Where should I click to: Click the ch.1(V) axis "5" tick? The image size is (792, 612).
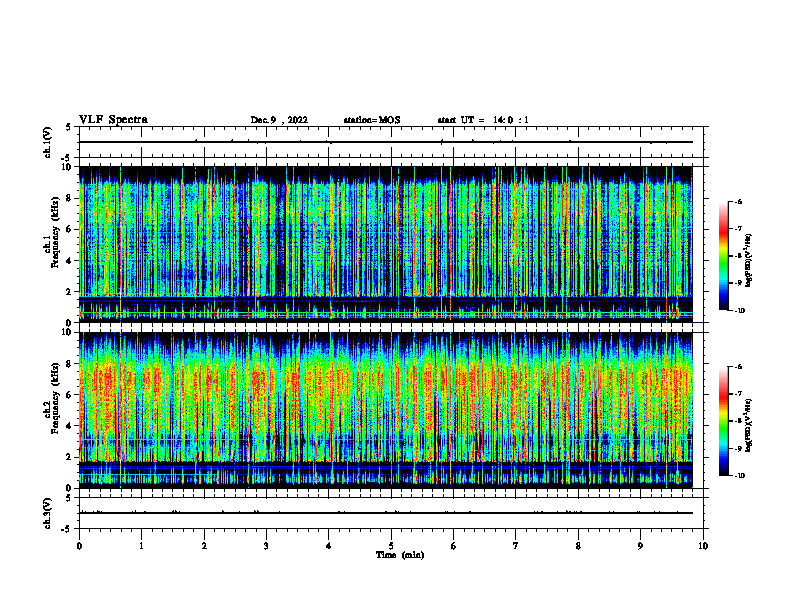point(69,127)
